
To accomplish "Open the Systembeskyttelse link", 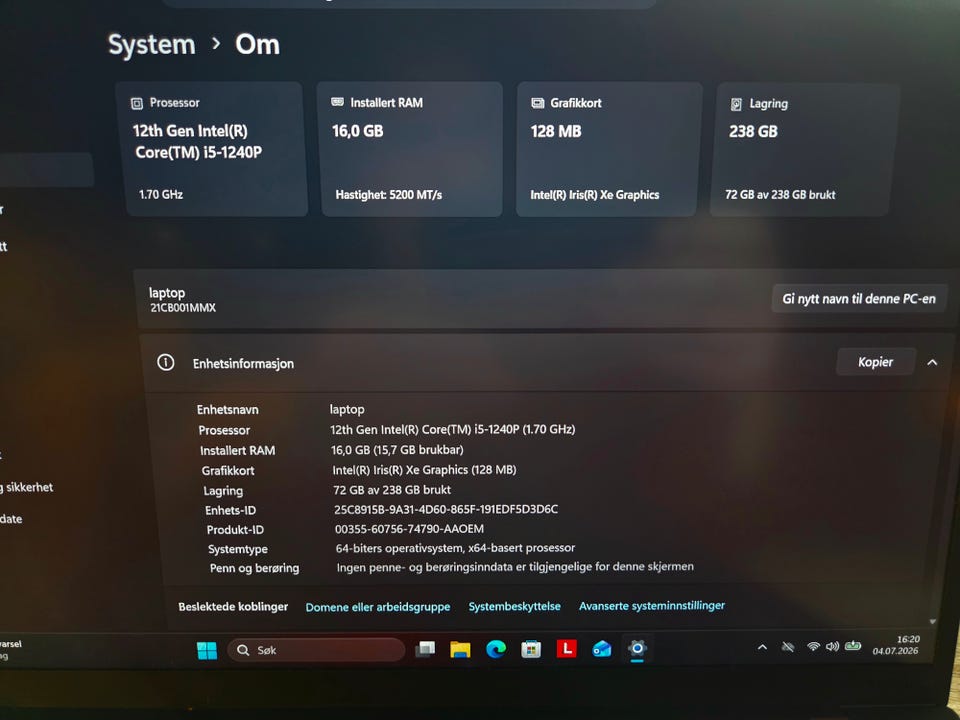I will 514,606.
